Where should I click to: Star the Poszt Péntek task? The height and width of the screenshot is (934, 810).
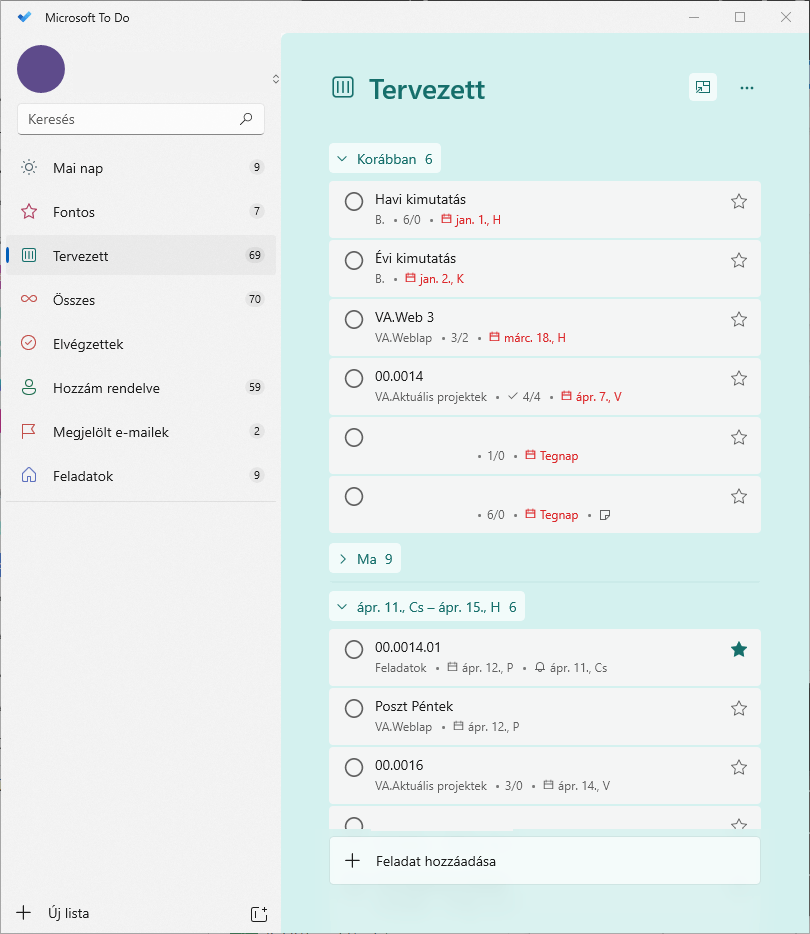739,709
